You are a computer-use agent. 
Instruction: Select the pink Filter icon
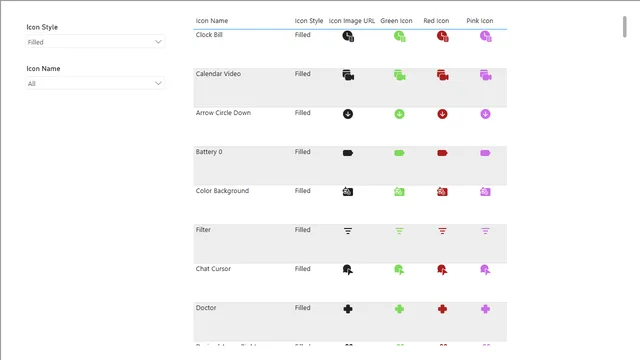(485, 231)
